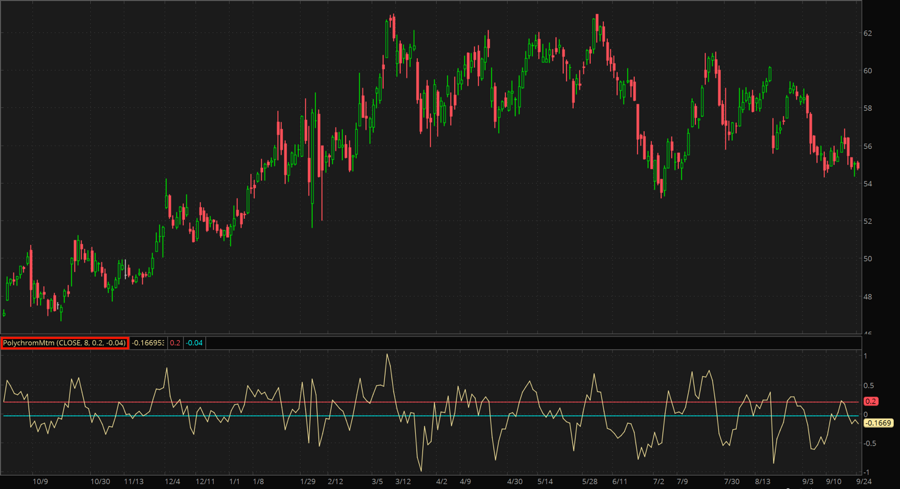900x489 pixels.
Task: Click the 62 label on price axis
Action: click(868, 33)
